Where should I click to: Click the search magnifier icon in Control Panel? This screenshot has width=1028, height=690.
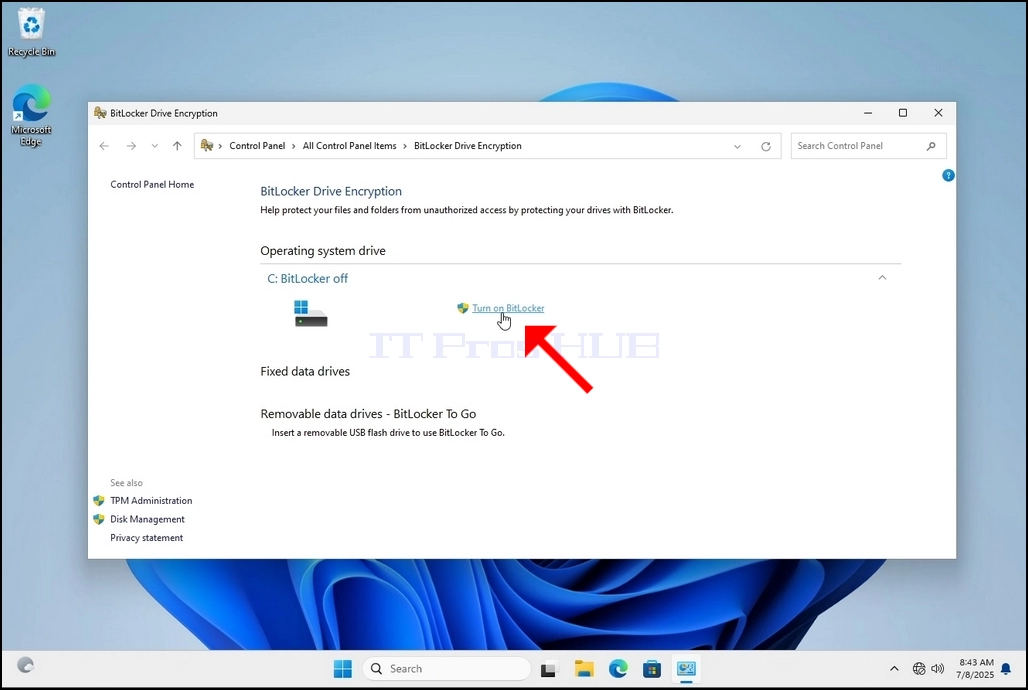pyautogui.click(x=931, y=146)
